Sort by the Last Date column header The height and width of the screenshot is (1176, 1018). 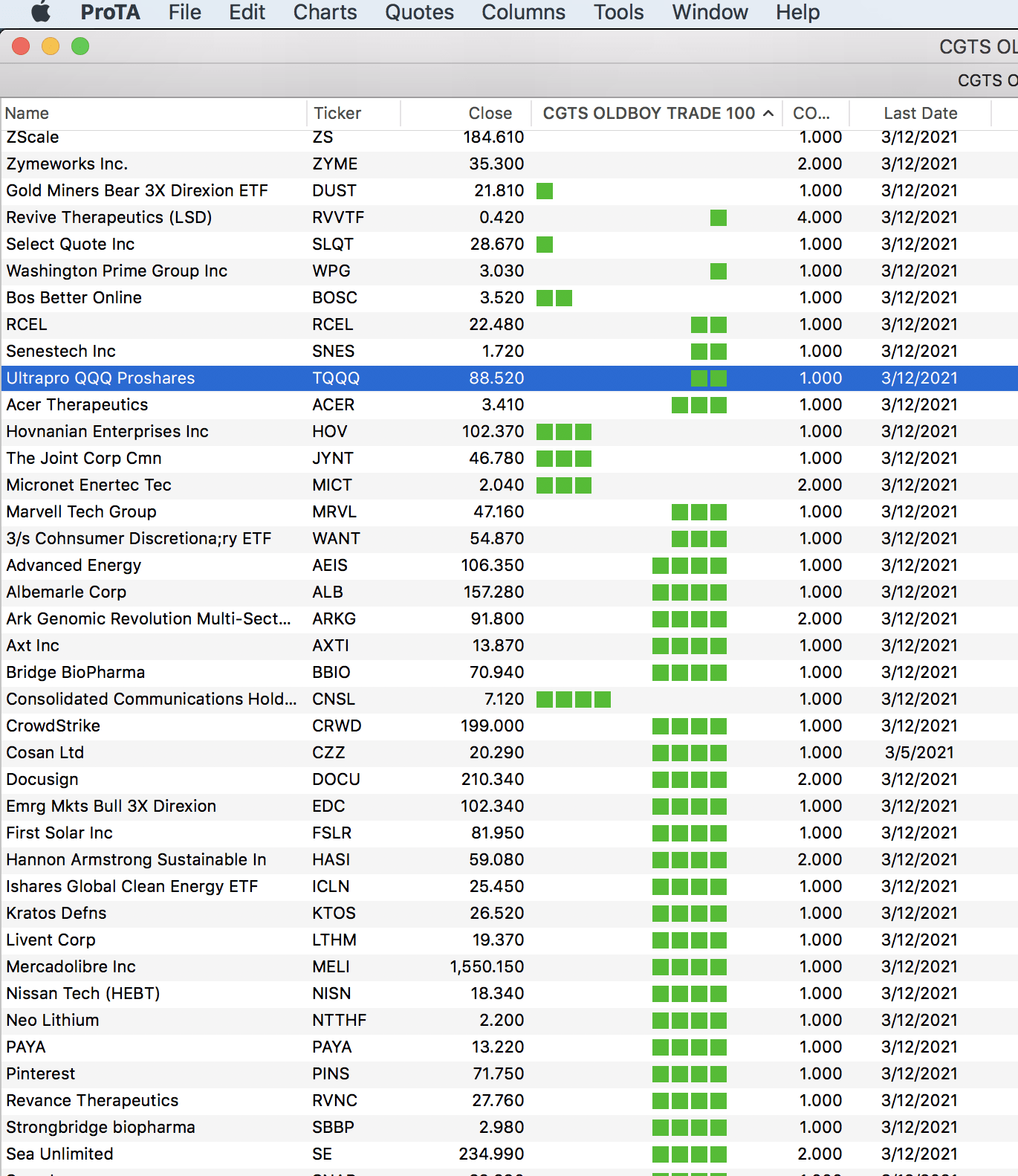(x=920, y=113)
